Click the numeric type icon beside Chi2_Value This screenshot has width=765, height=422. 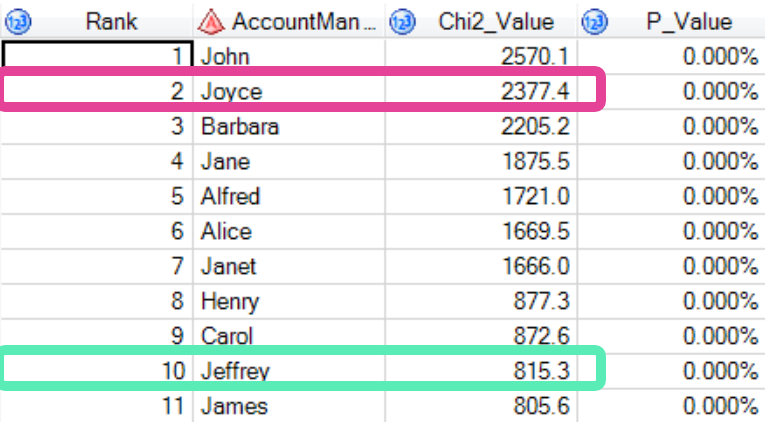point(403,21)
